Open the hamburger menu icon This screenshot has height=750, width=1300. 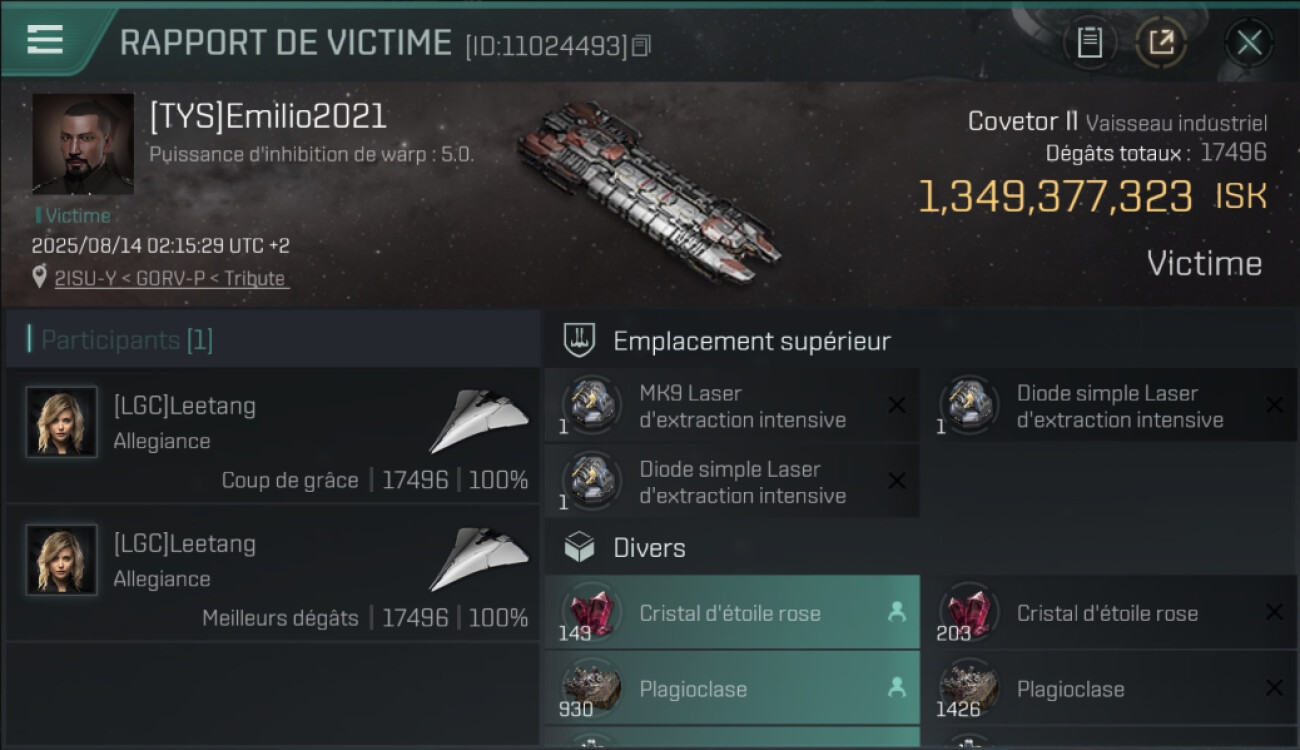[45, 39]
